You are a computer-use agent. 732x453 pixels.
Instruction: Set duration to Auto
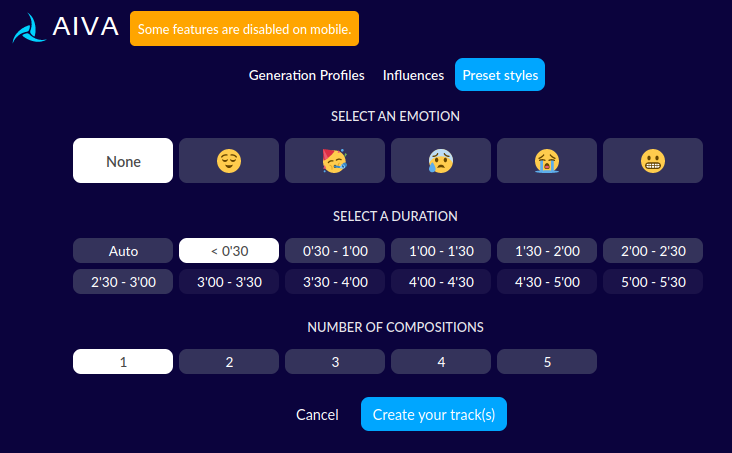[x=123, y=251]
